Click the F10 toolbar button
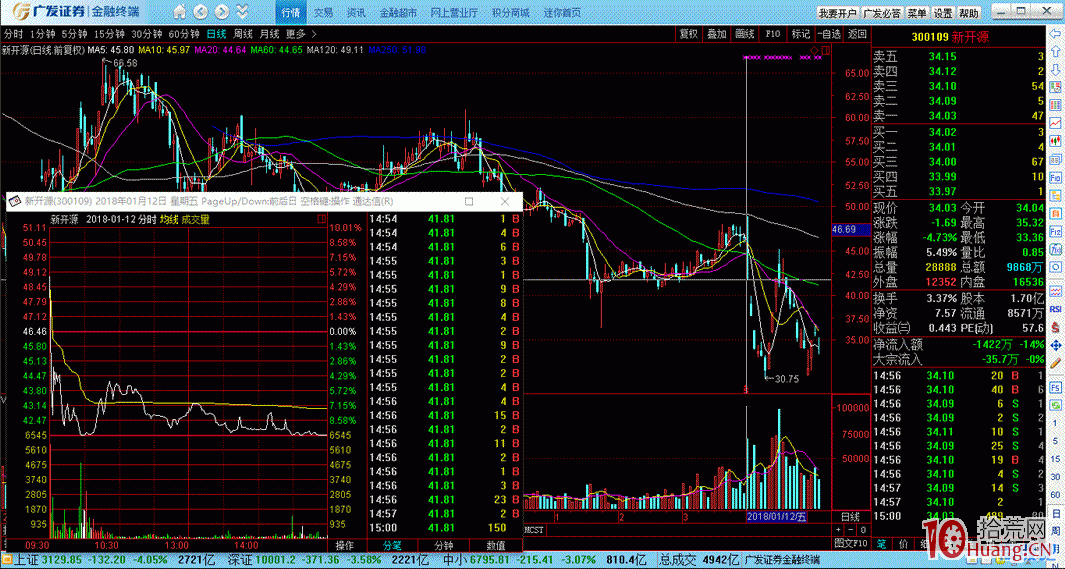Viewport: 1065px width, 569px height. [x=773, y=33]
